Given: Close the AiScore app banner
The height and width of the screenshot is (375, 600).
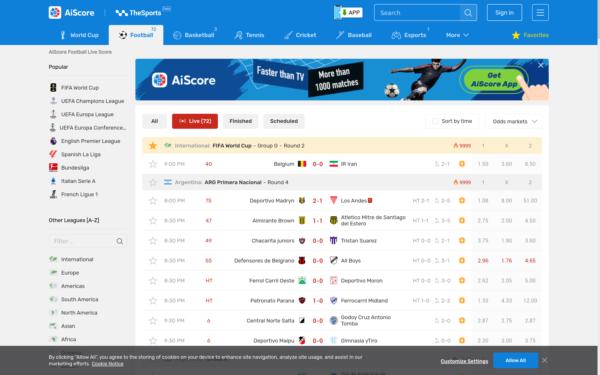Looking at the screenshot, I should point(541,65).
